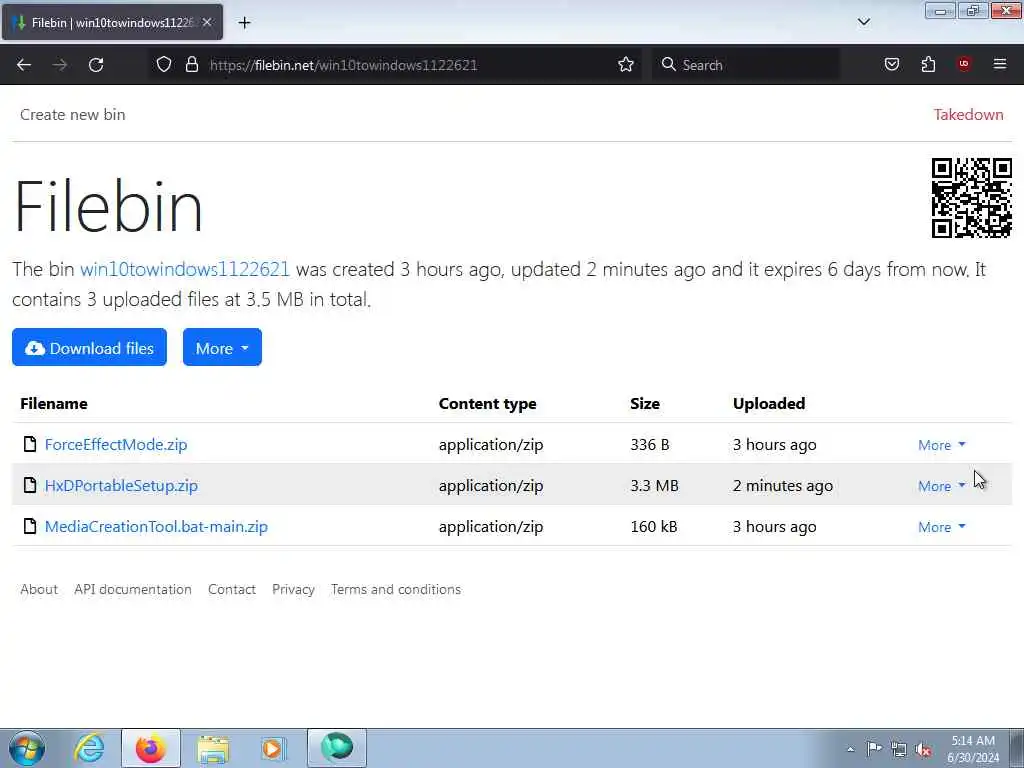Select the 160 kB size value
The width and height of the screenshot is (1024, 768).
coord(654,527)
